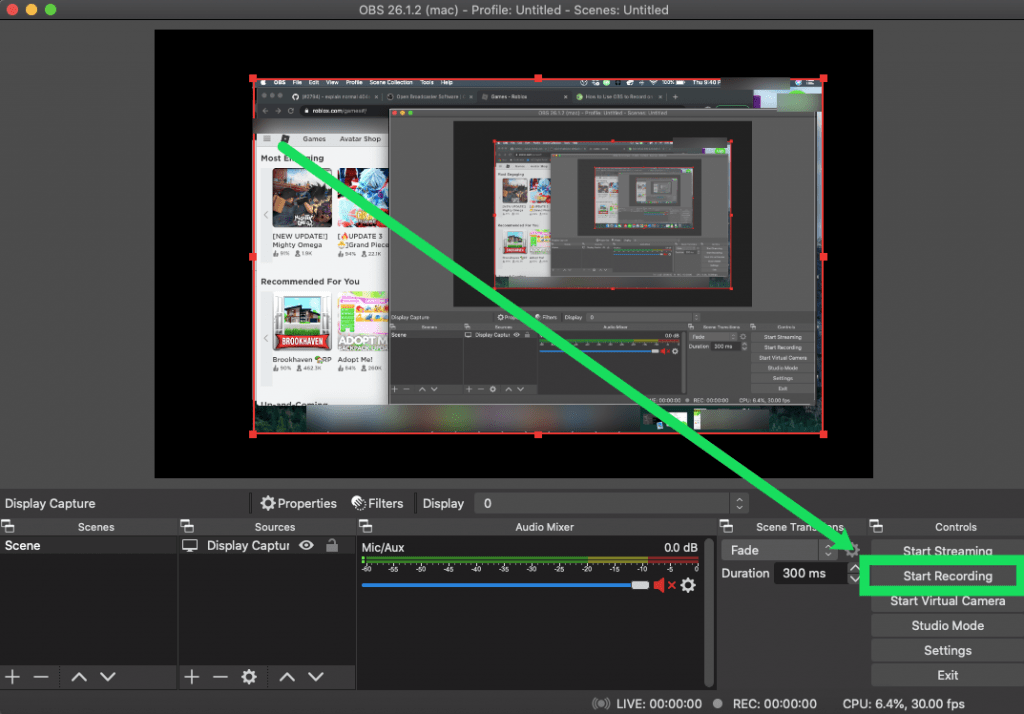The image size is (1024, 714).
Task: Pop out the Audio Mixer dock icon
Action: pyautogui.click(x=366, y=526)
